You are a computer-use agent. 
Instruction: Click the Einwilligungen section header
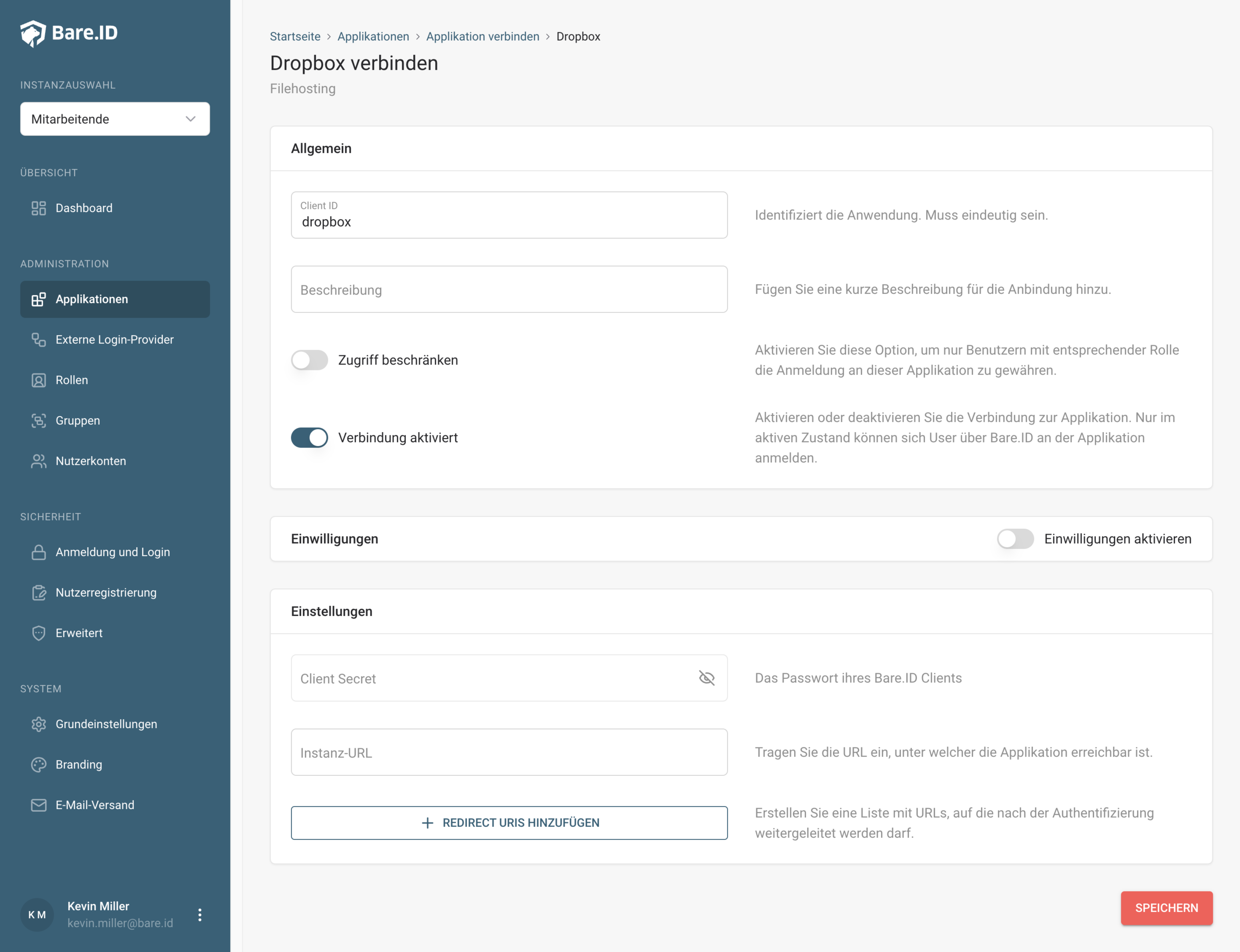[334, 539]
